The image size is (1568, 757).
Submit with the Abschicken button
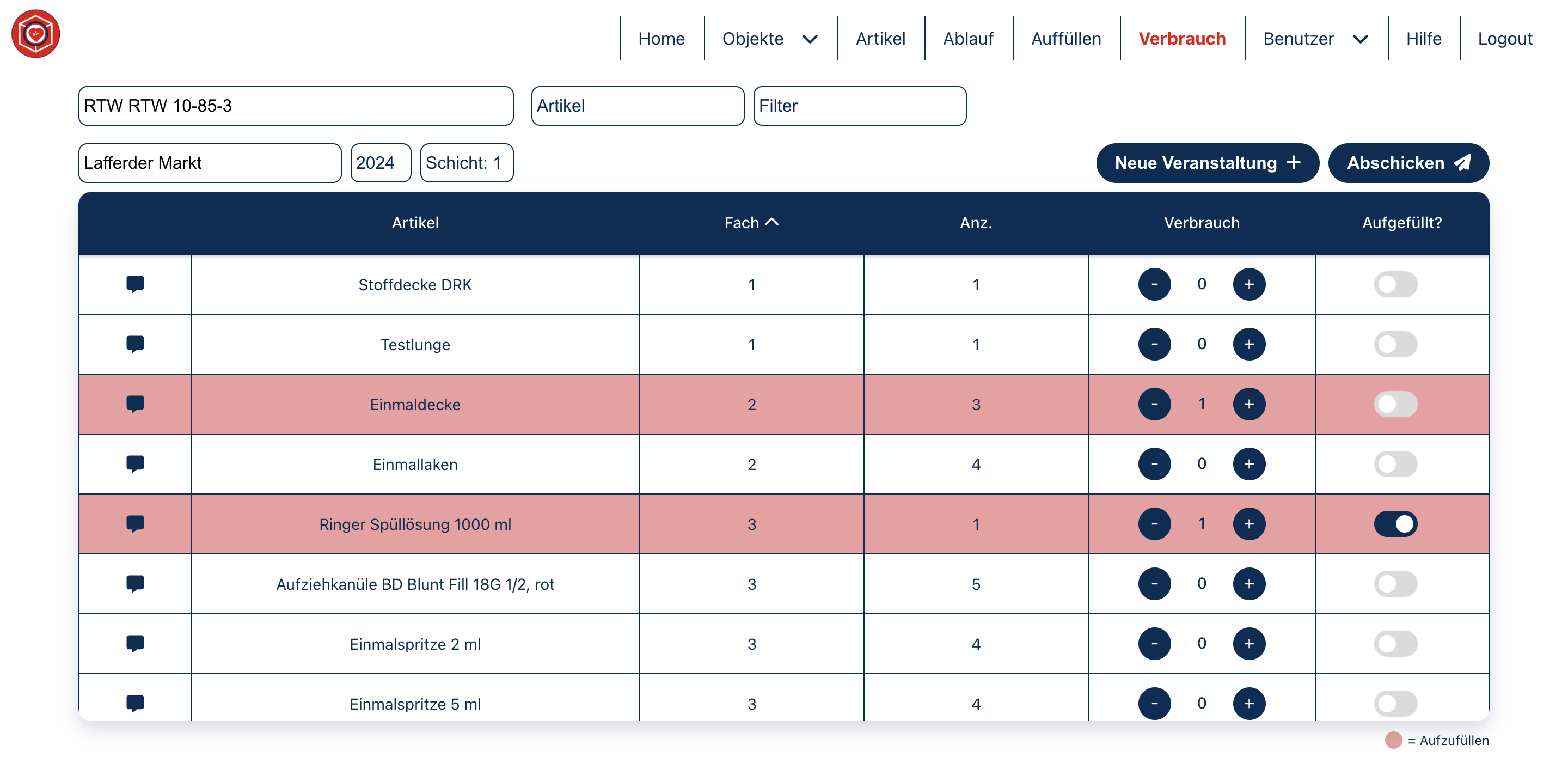pyautogui.click(x=1408, y=163)
